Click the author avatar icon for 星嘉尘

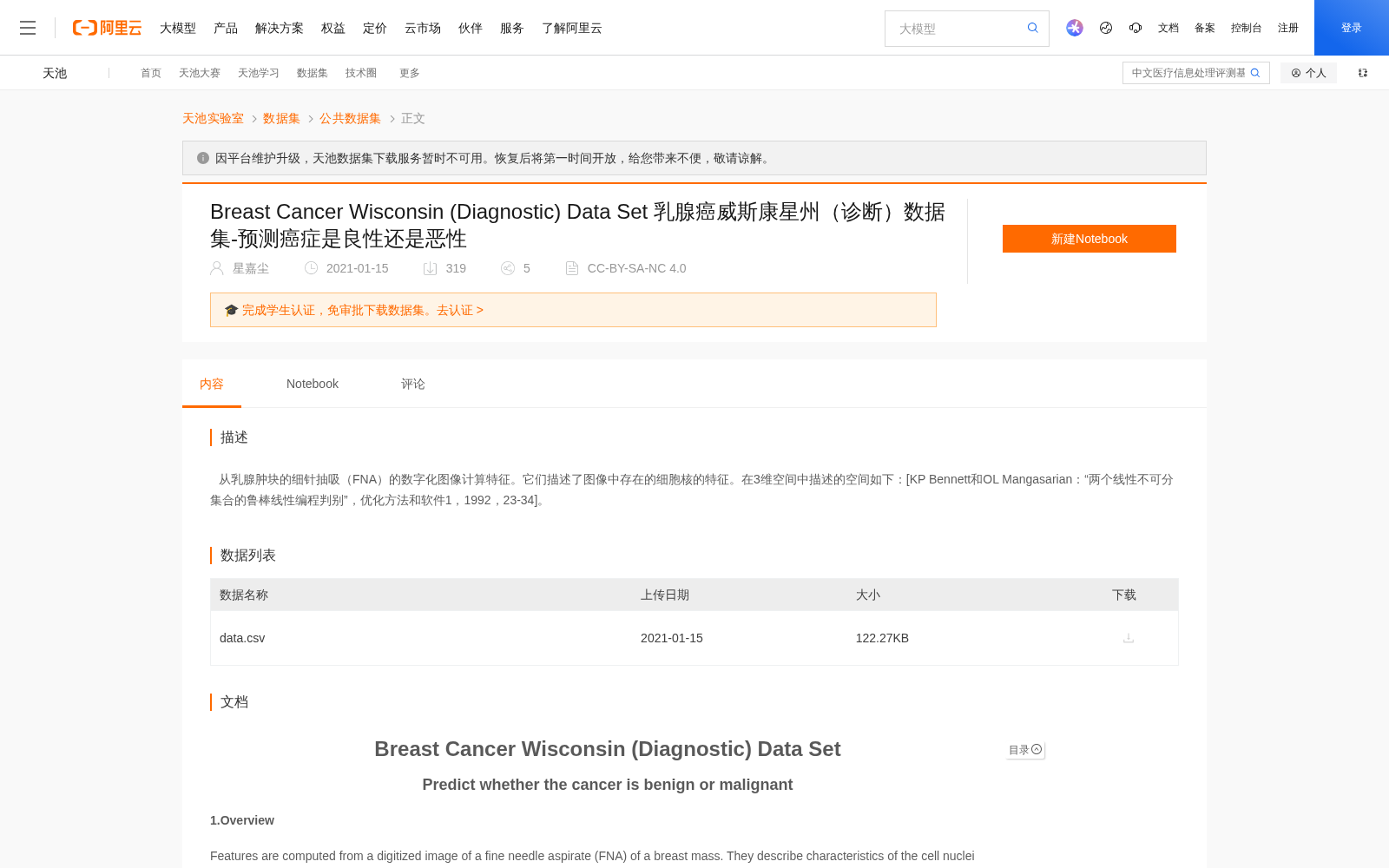(217, 268)
